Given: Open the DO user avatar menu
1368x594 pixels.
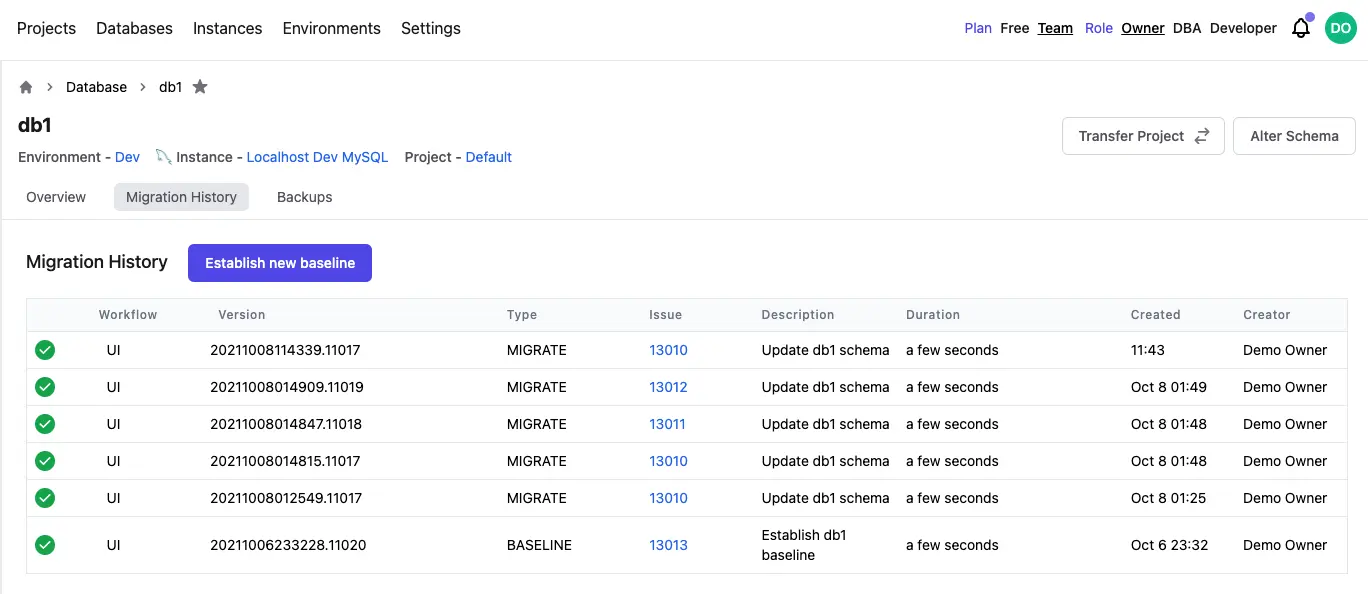Looking at the screenshot, I should (1340, 28).
